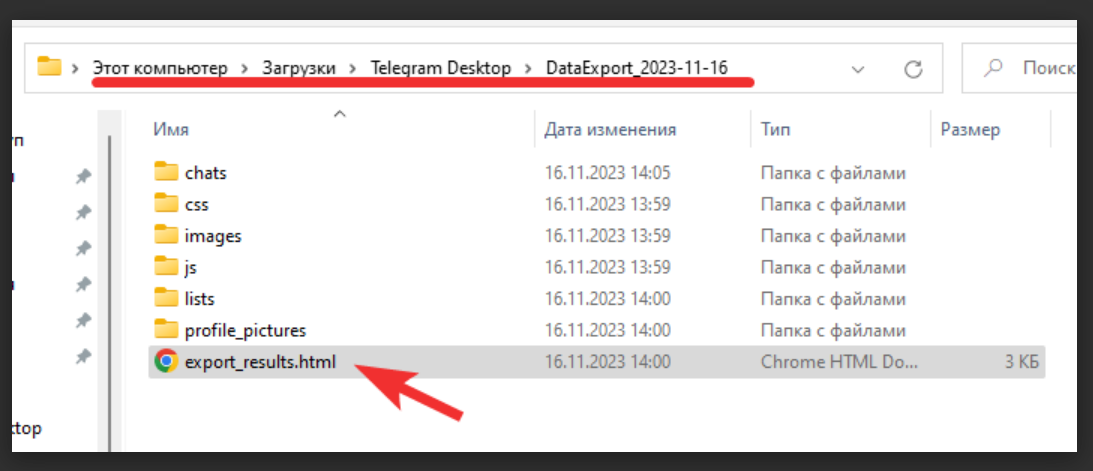Sort files by Размер column
The height and width of the screenshot is (471, 1093).
(970, 129)
